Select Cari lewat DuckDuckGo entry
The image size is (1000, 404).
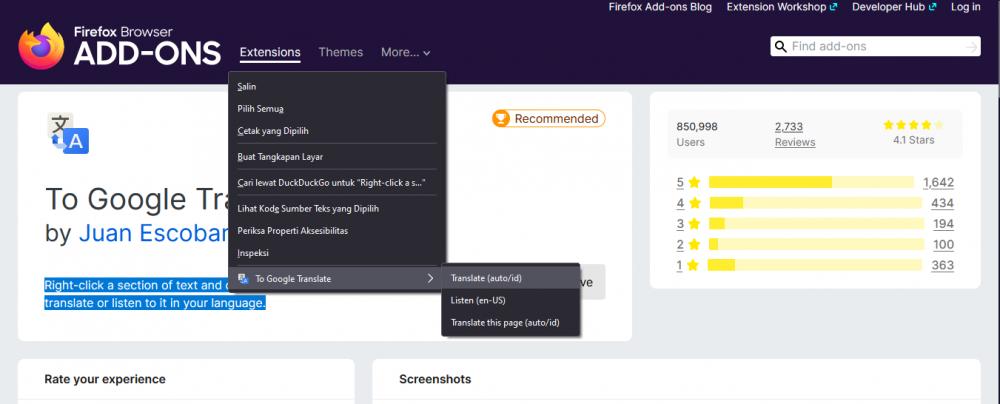[x=337, y=183]
